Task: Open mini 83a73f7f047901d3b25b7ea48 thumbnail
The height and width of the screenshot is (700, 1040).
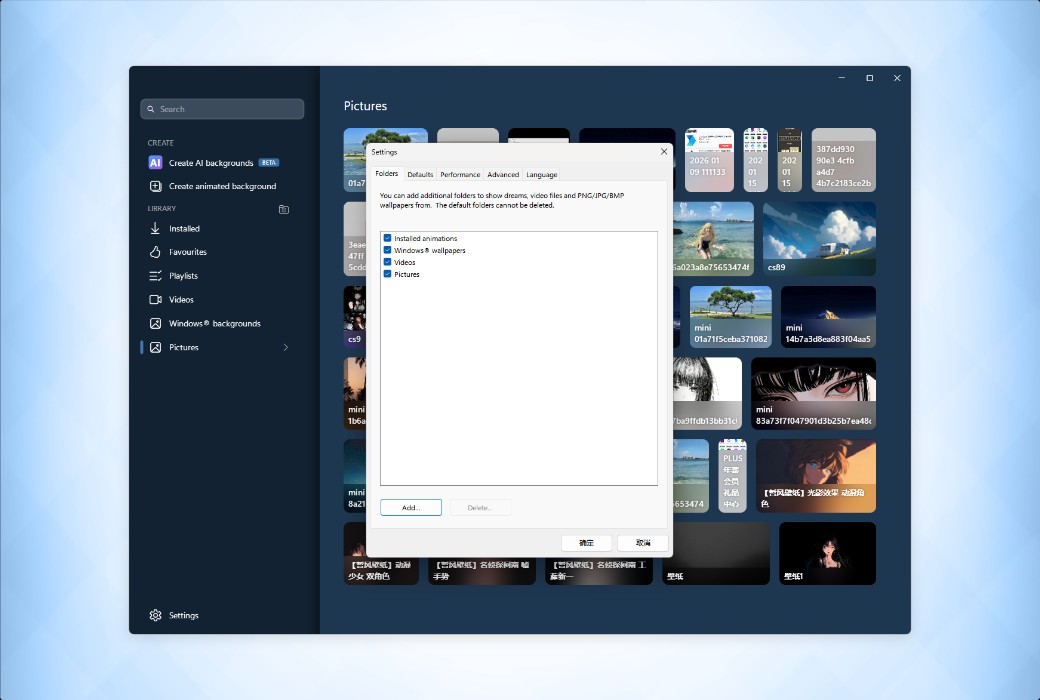Action: [x=813, y=393]
